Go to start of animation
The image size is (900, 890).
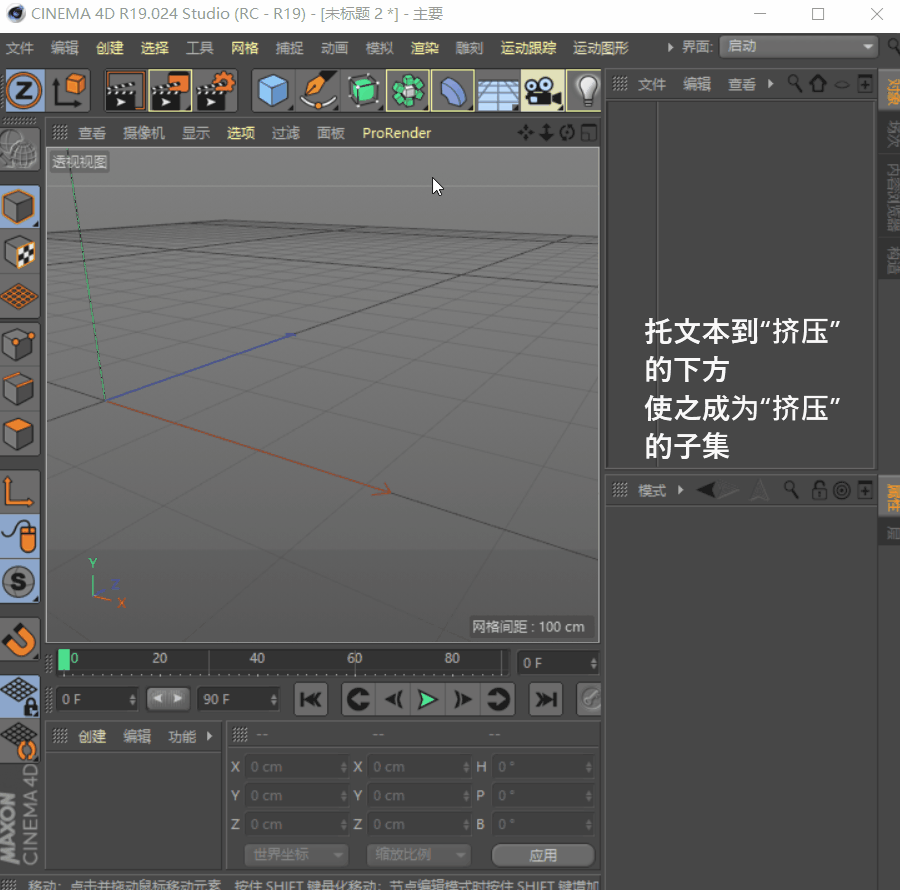[311, 699]
